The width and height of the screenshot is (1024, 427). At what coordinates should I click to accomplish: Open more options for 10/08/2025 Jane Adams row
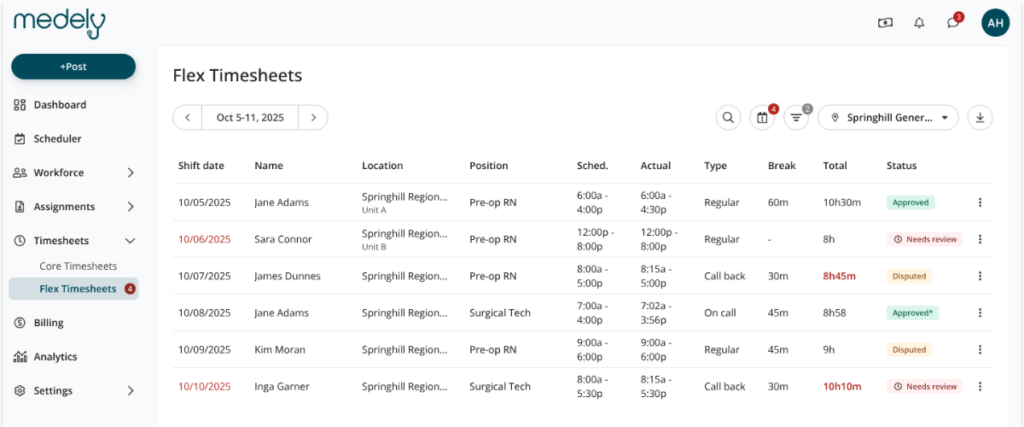click(x=980, y=313)
